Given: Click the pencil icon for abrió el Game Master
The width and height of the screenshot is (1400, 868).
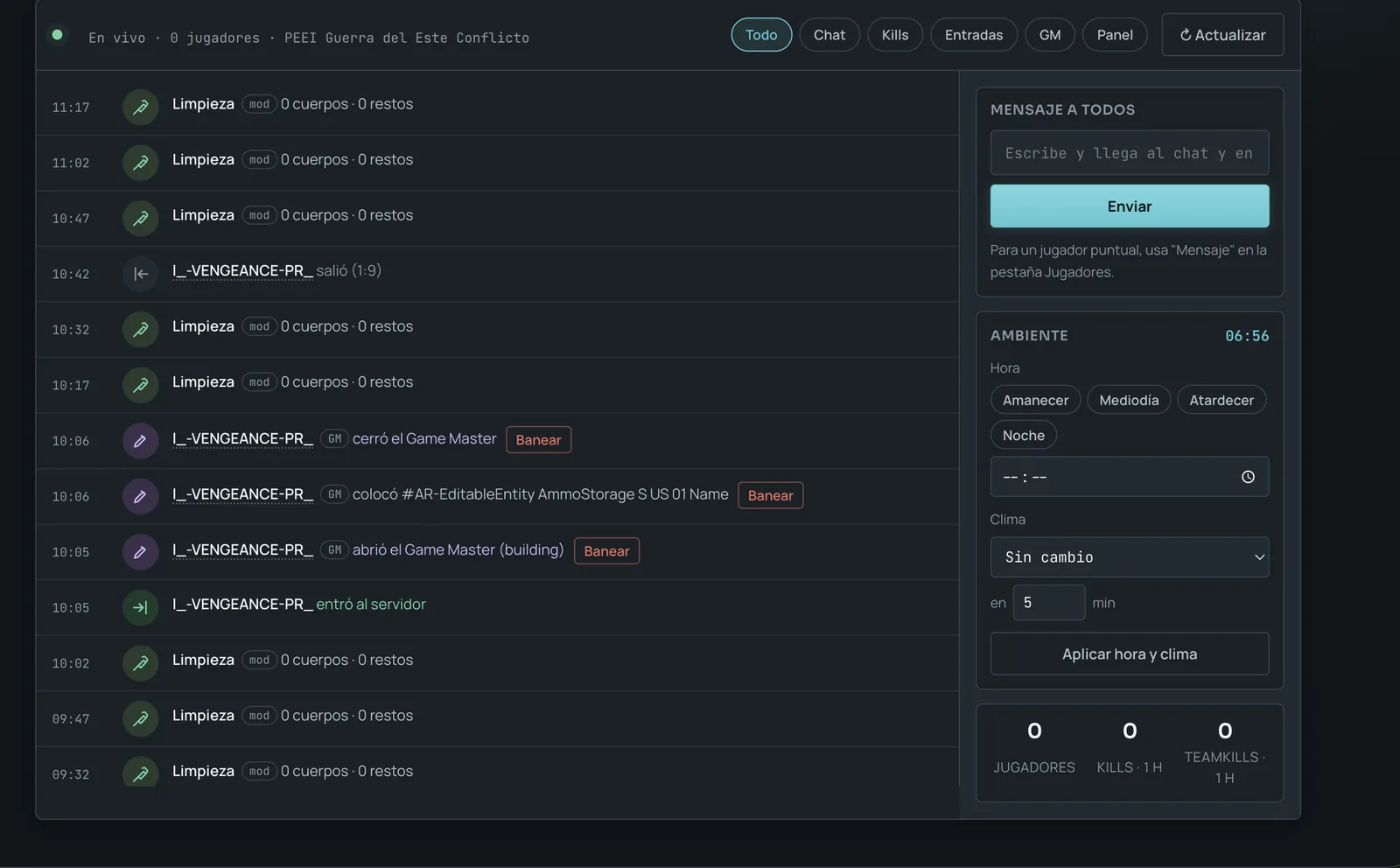Looking at the screenshot, I should click(140, 552).
